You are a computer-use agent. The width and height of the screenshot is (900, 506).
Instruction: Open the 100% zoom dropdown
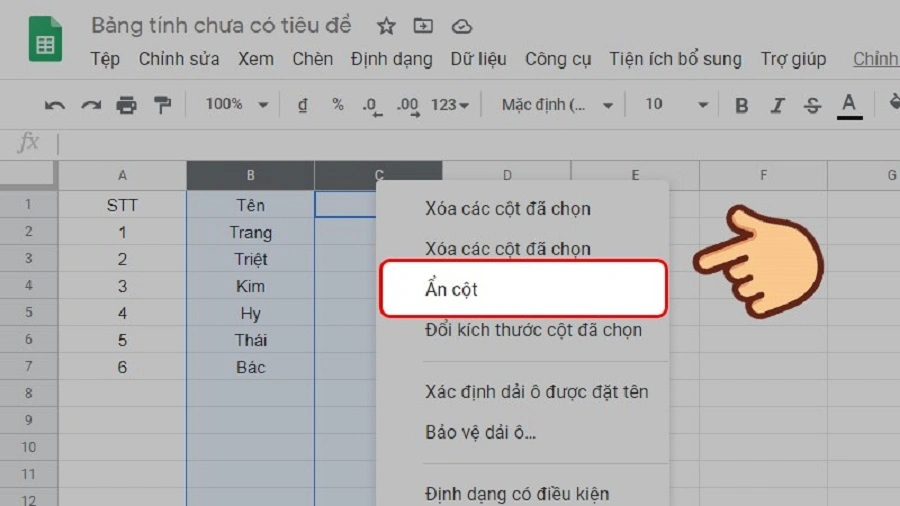[x=236, y=104]
